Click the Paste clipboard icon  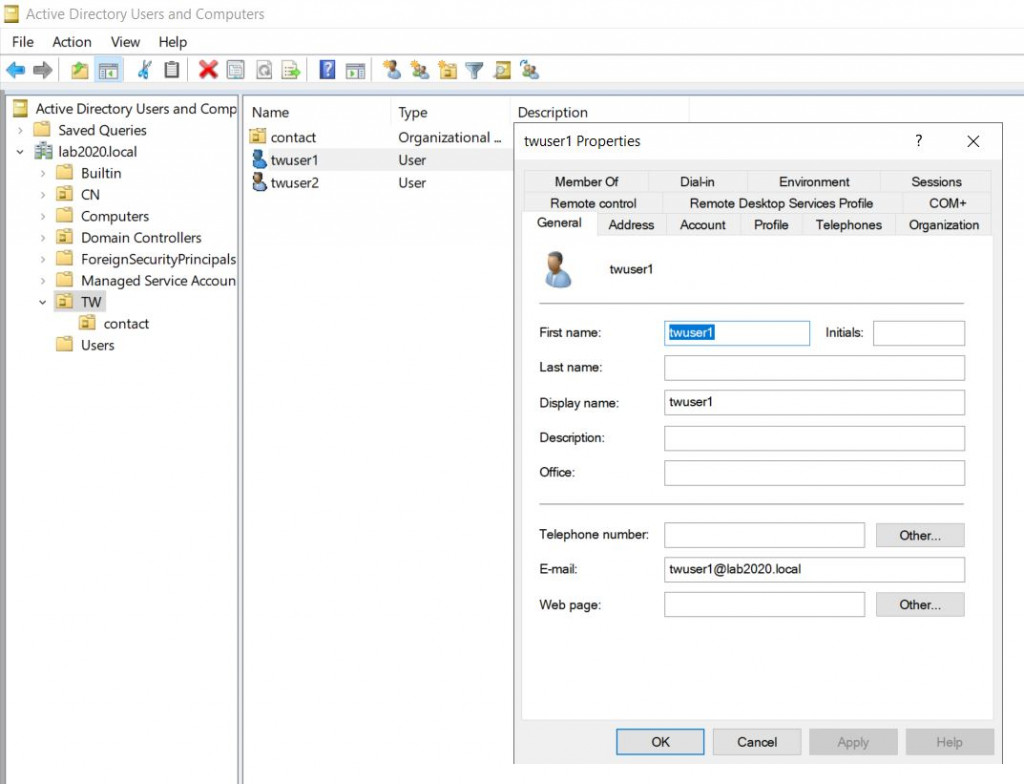point(172,69)
